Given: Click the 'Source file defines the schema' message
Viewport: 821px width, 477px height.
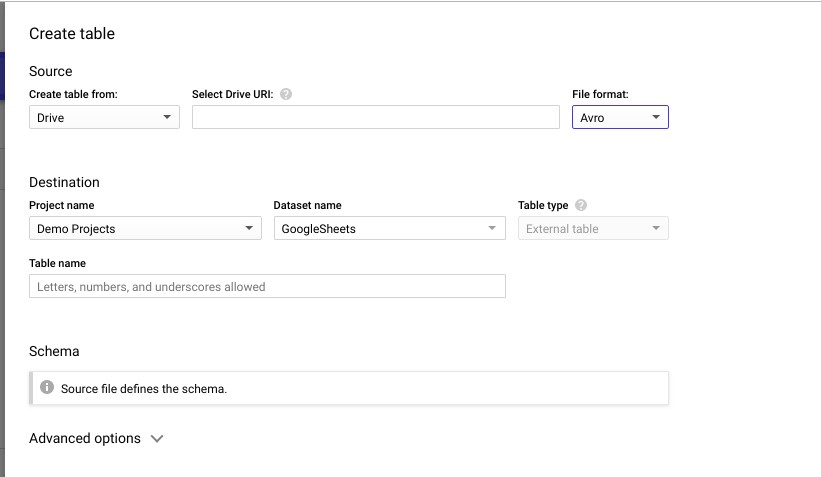Looking at the screenshot, I should click(x=144, y=389).
